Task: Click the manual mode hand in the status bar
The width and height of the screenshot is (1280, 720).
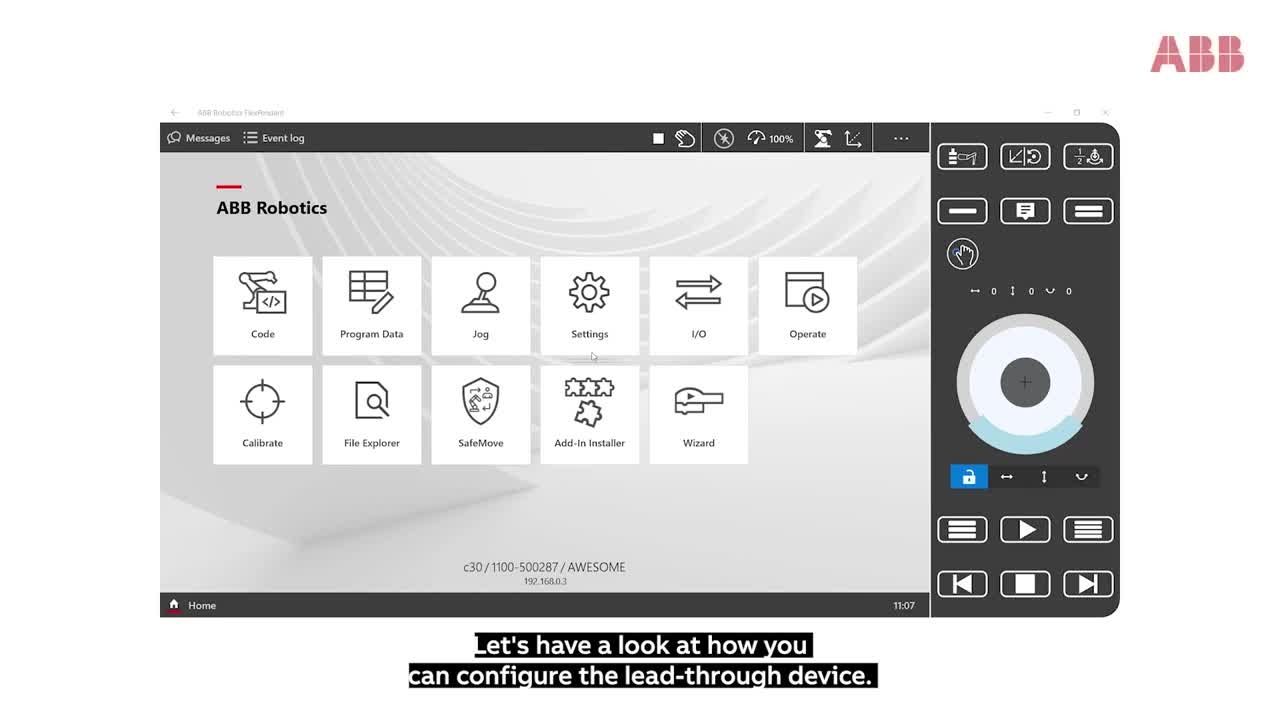Action: click(685, 139)
